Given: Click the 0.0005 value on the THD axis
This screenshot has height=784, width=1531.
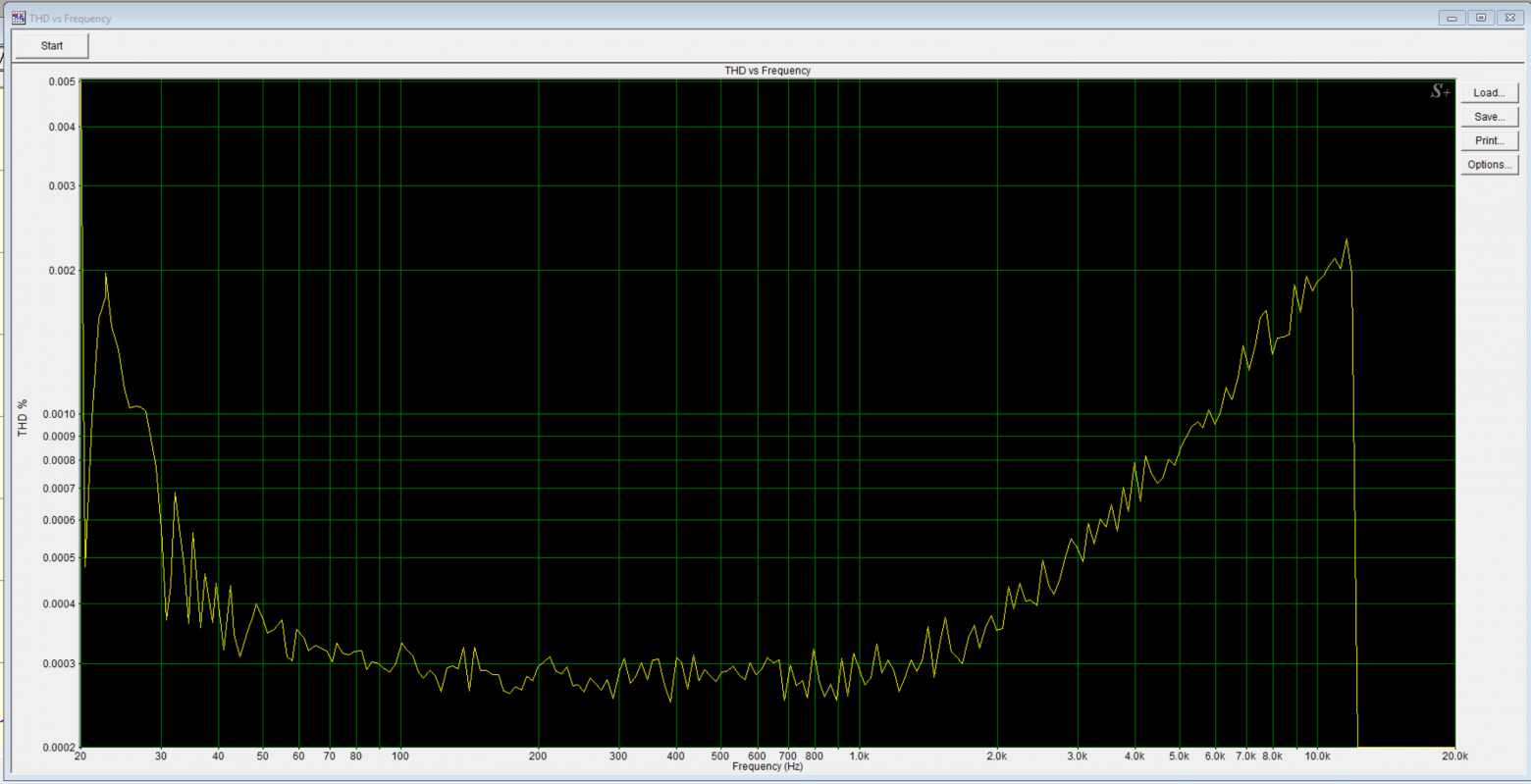Looking at the screenshot, I should 59,557.
